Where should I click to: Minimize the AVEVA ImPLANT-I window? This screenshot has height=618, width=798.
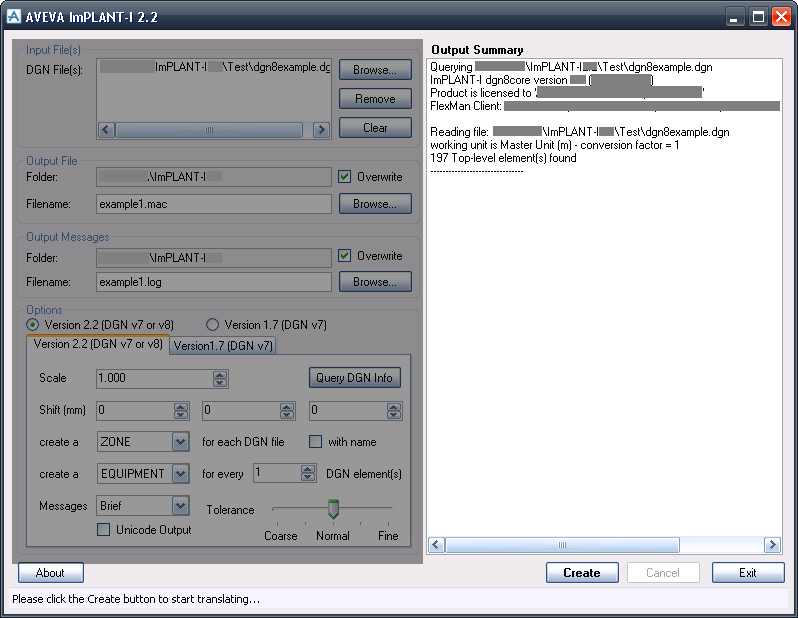tap(733, 17)
